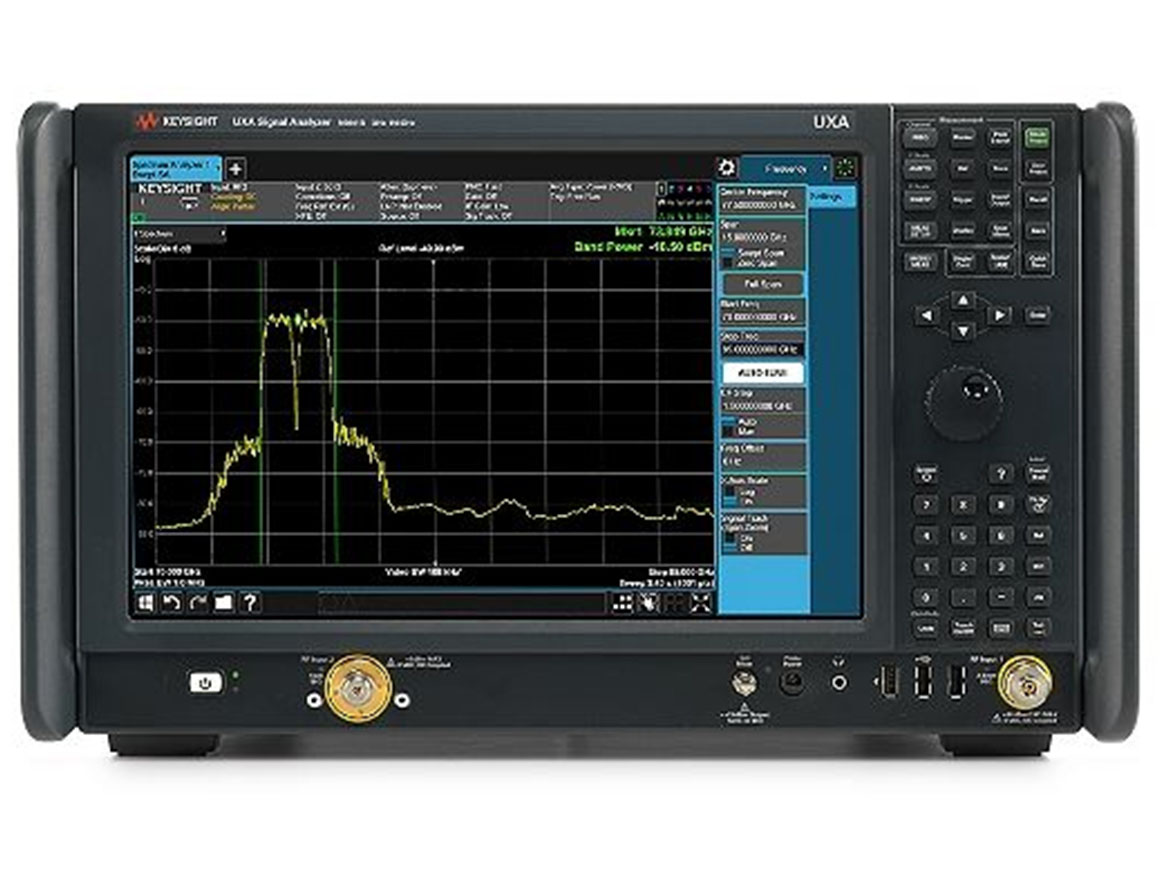Click the rotary tuning knob
The height and width of the screenshot is (870, 1160).
click(x=964, y=401)
